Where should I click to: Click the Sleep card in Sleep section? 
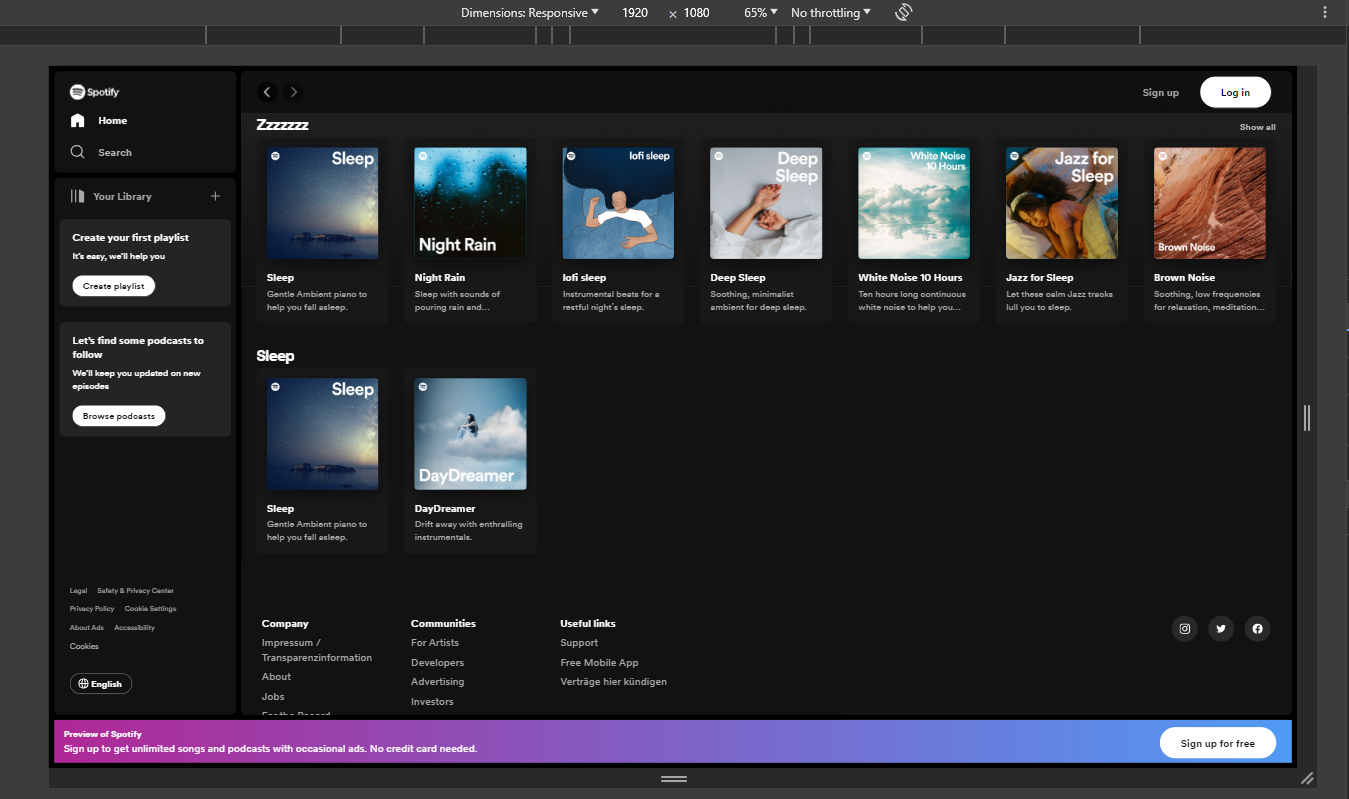323,461
